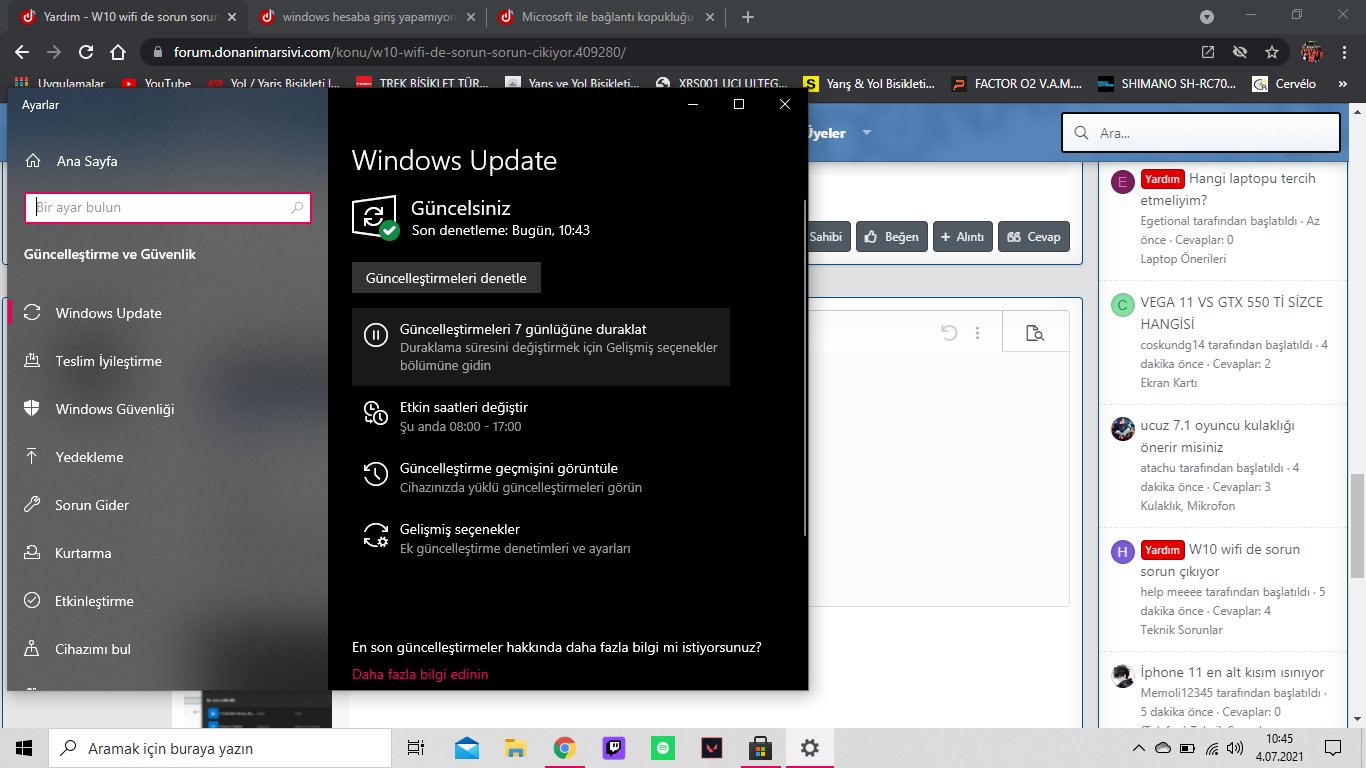This screenshot has width=1366, height=768.
Task: Click the Güncelleştirmeleri denetle button
Action: (x=446, y=278)
